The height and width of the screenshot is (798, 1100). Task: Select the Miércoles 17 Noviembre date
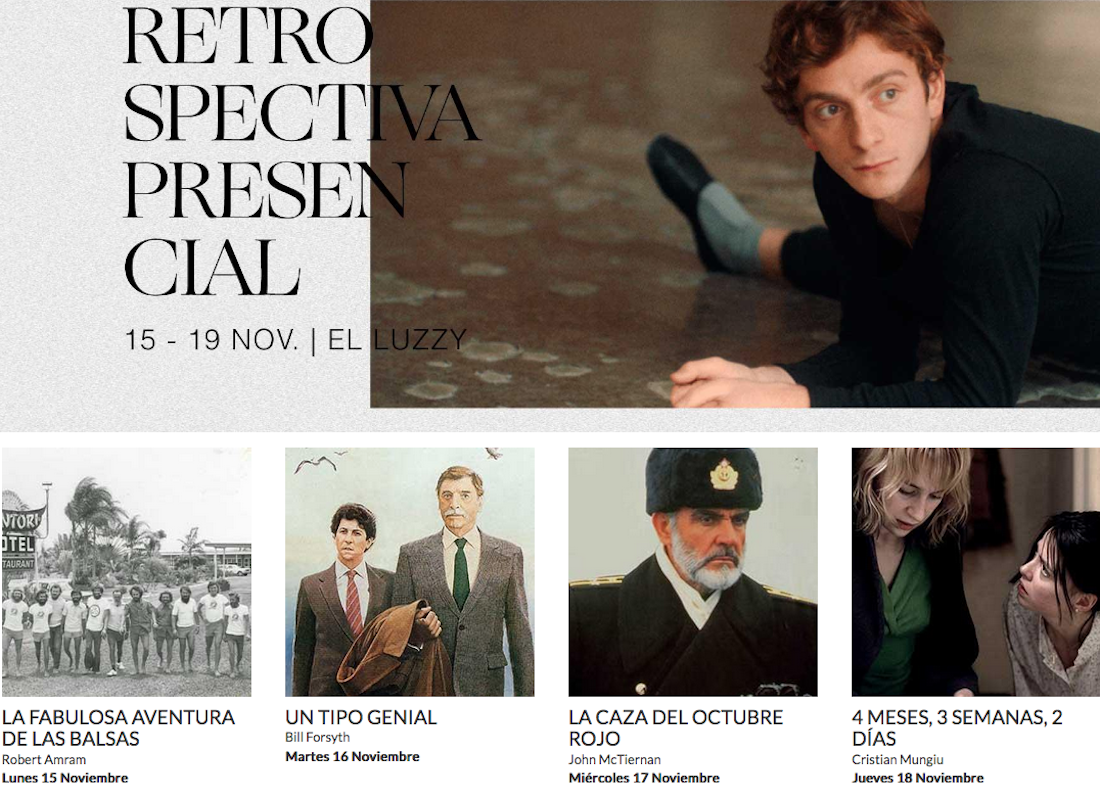point(644,778)
